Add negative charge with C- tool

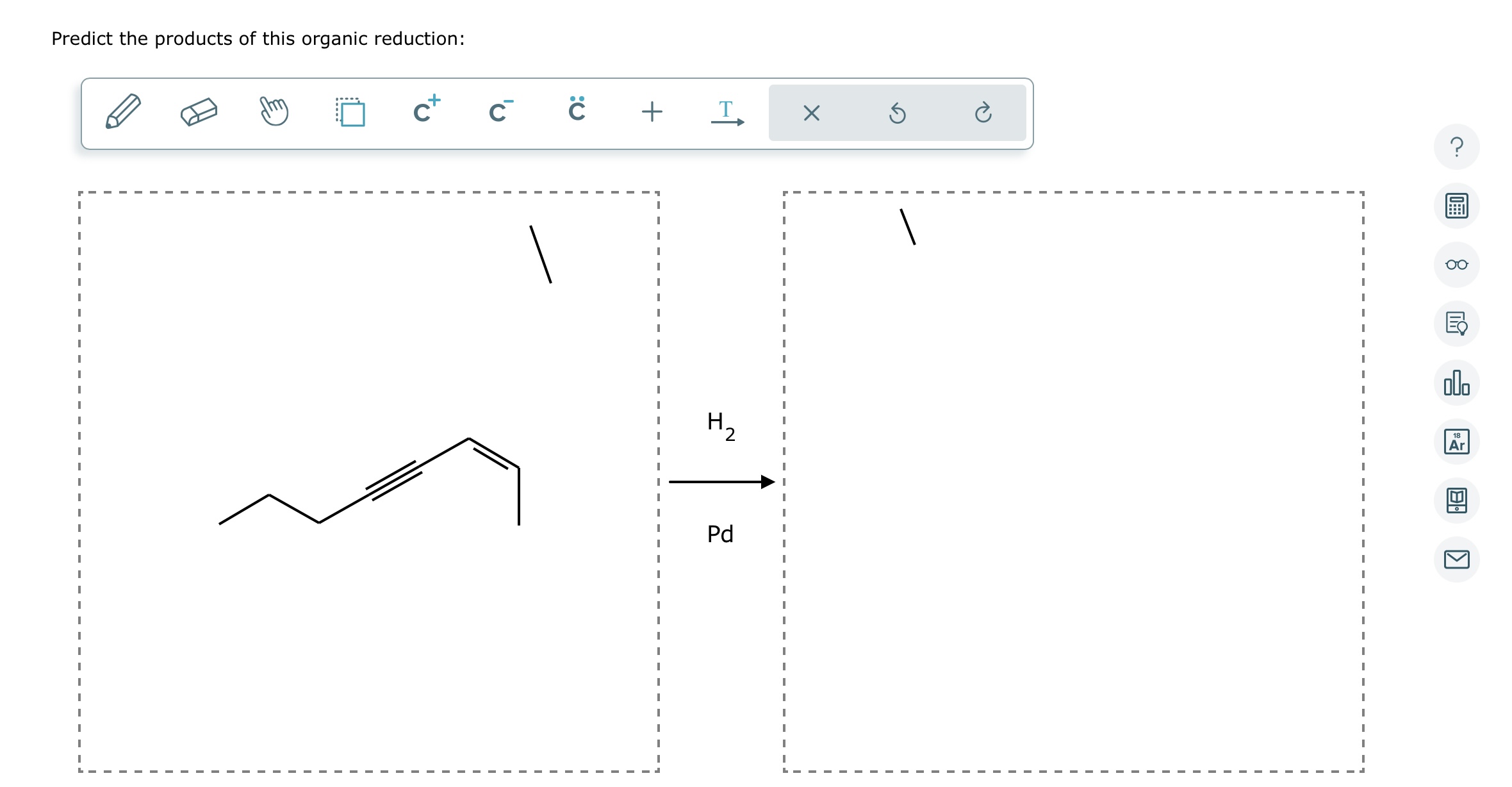(500, 112)
